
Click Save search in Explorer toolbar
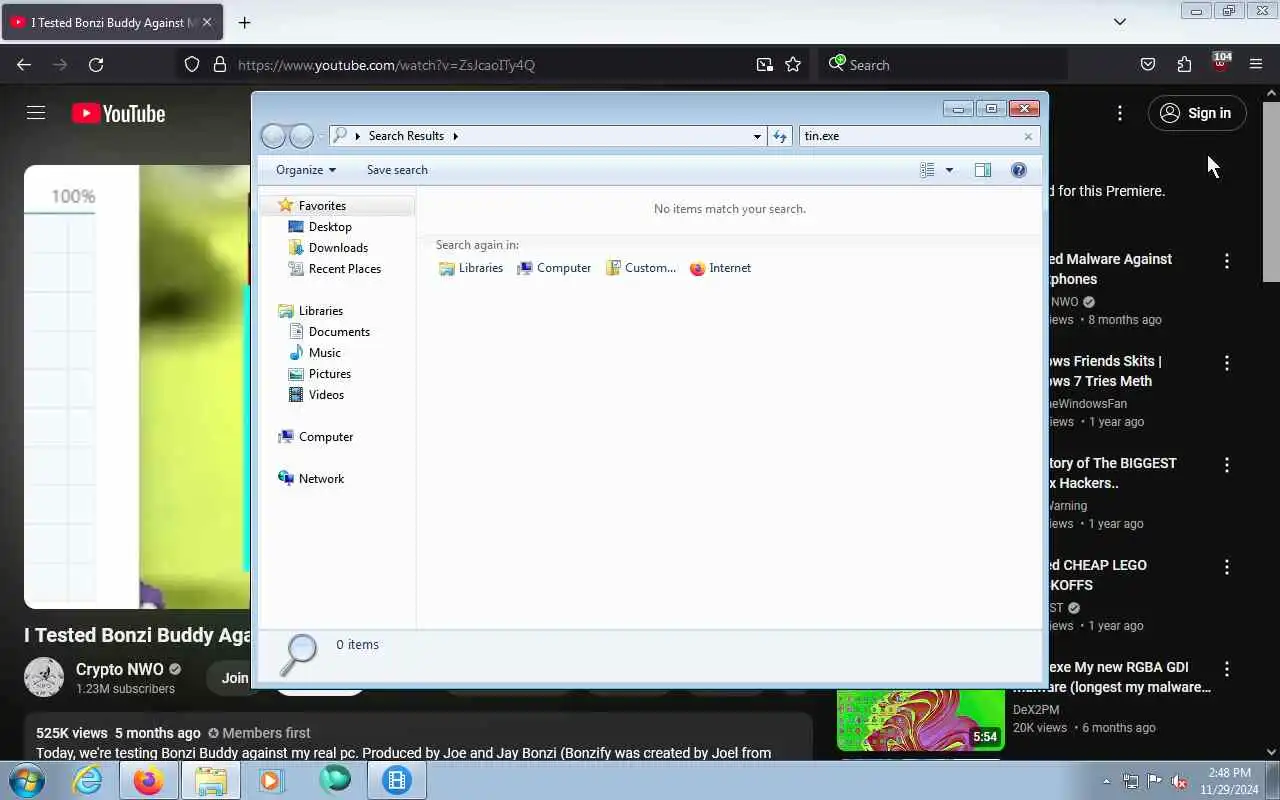coord(397,170)
